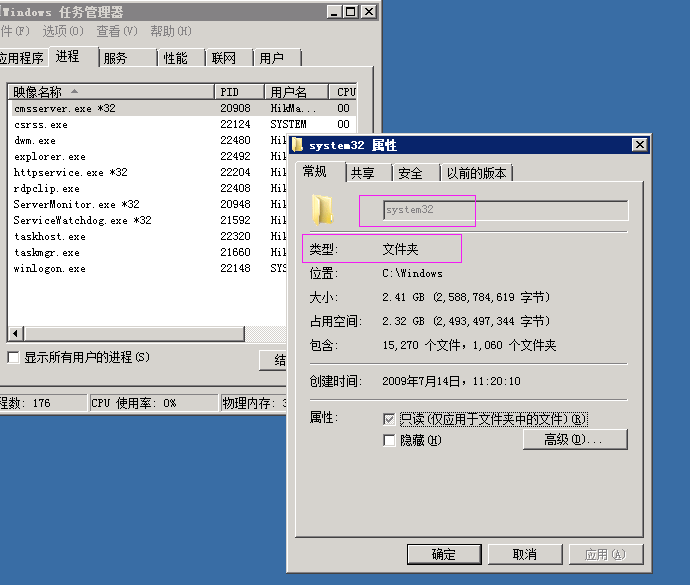Select the cmsserver.exe *32 process row
This screenshot has height=585, width=690.
click(182, 108)
